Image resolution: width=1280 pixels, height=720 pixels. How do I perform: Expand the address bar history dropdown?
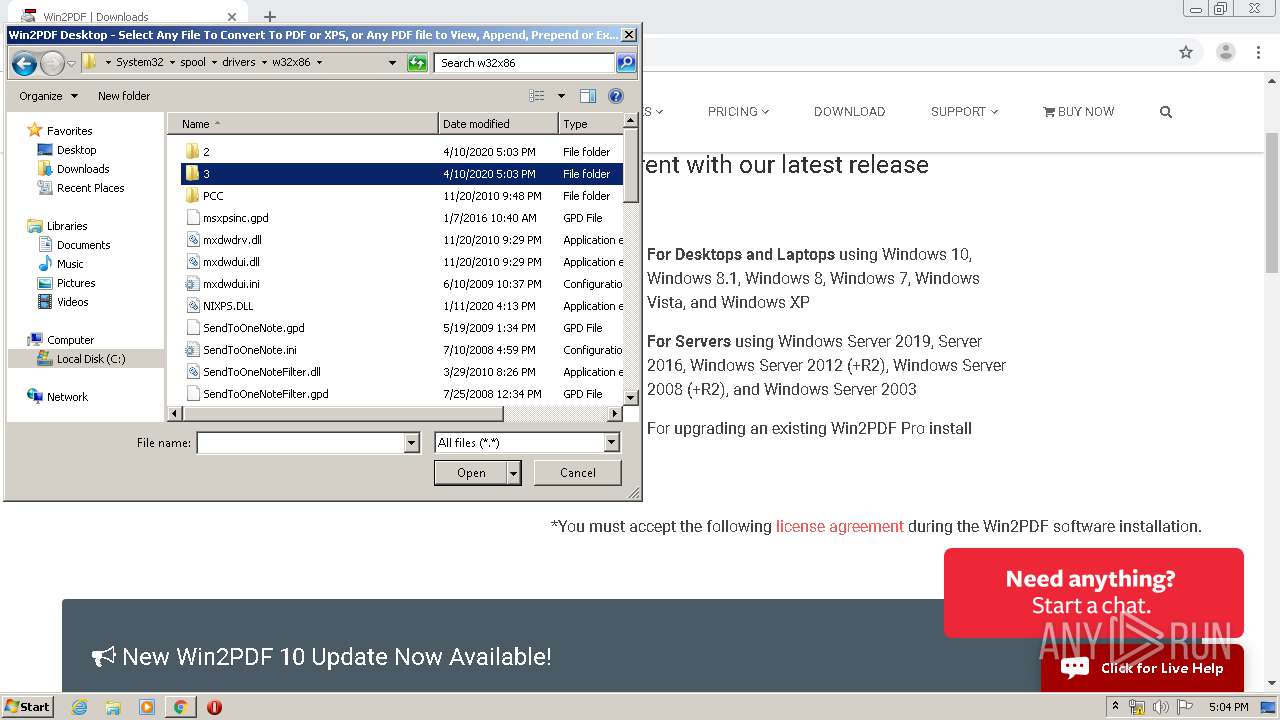(x=393, y=63)
